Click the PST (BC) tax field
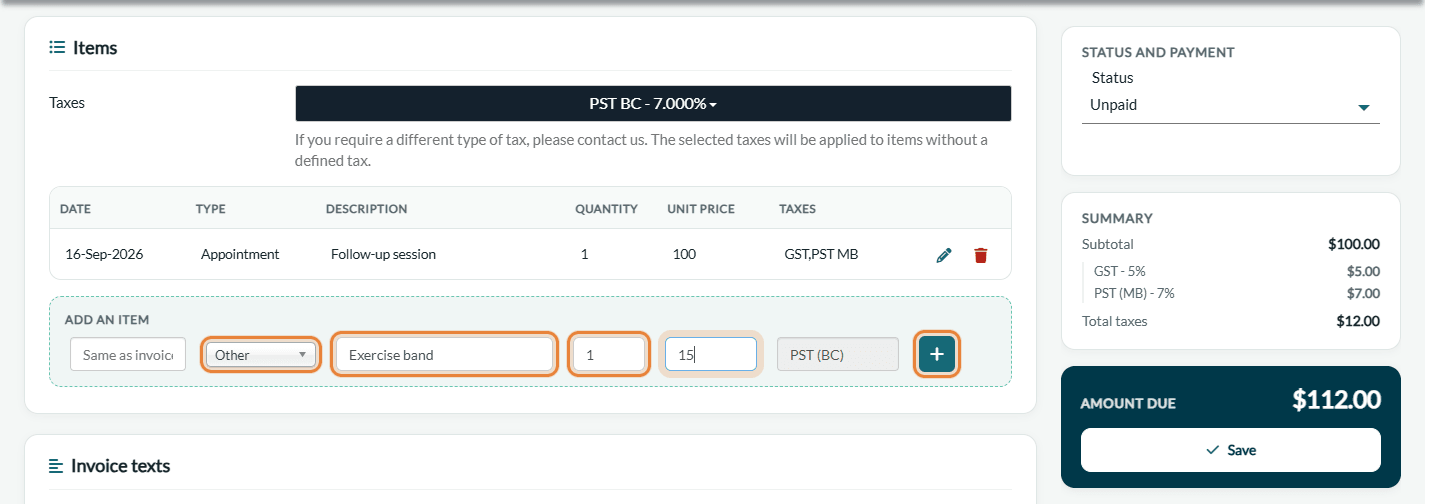The width and height of the screenshot is (1440, 504). pyautogui.click(x=838, y=354)
